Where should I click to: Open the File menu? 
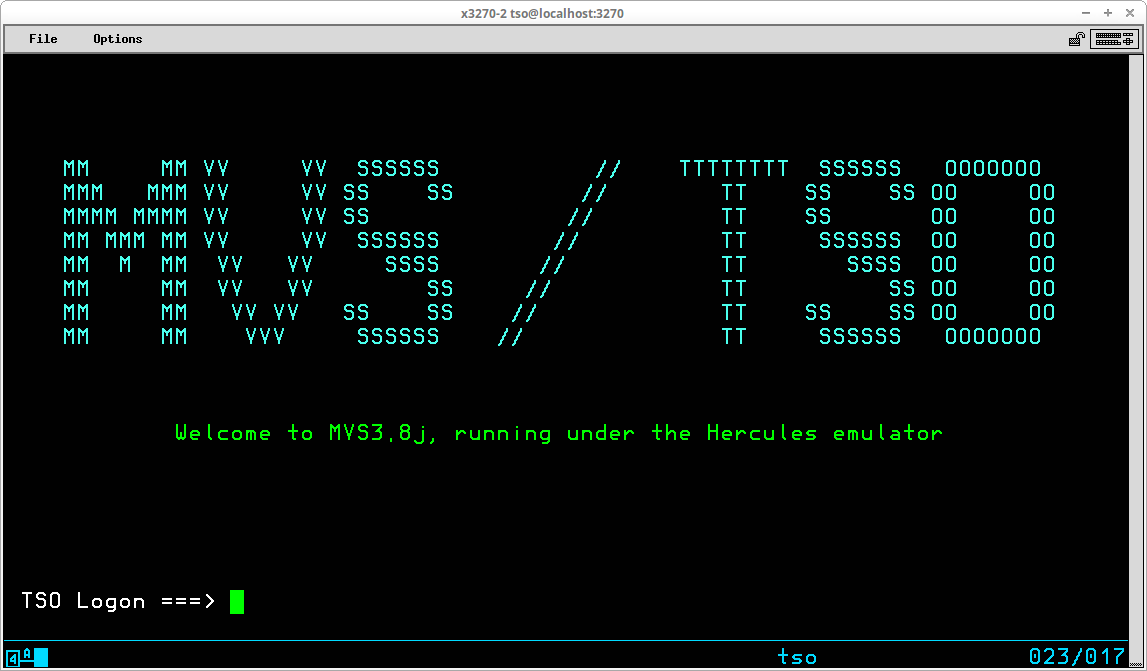coord(43,39)
